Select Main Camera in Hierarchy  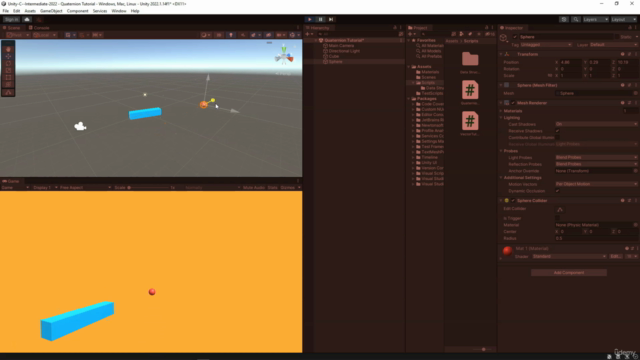(x=341, y=46)
